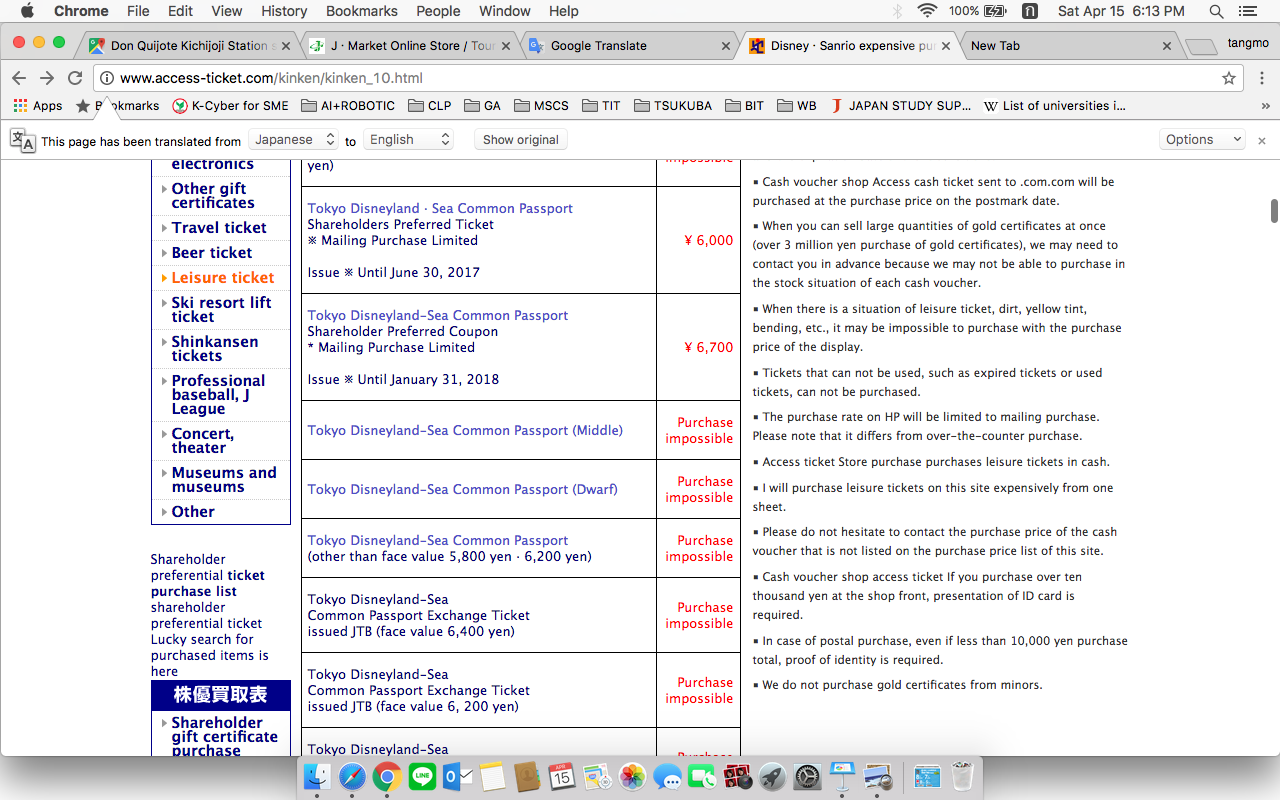
Task: Click the page vertical scrollbar thumb
Action: (x=1274, y=211)
